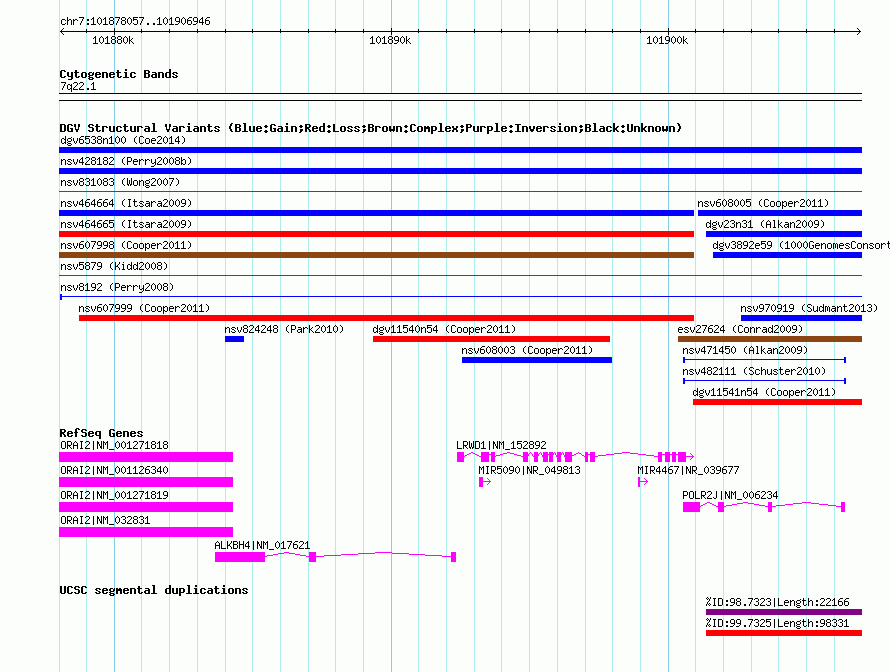Click the ORAI2|NM_001271819 transcript label
The height and width of the screenshot is (672, 890).
tap(114, 495)
